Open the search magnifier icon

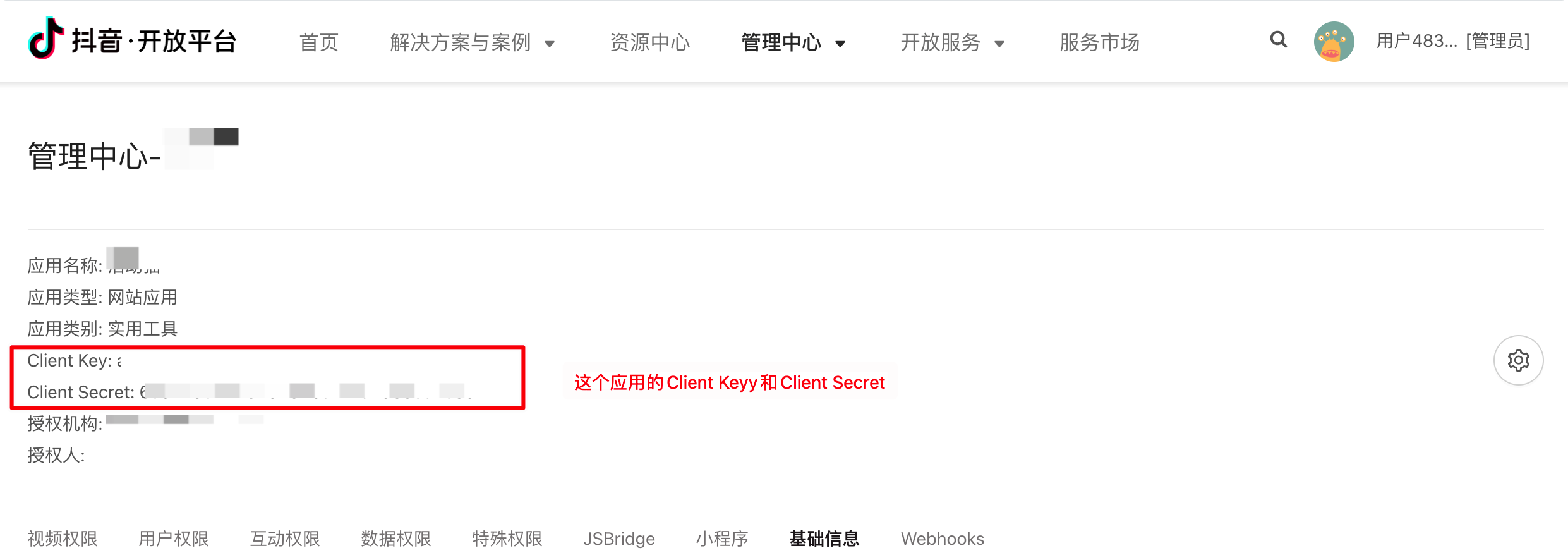pyautogui.click(x=1279, y=40)
